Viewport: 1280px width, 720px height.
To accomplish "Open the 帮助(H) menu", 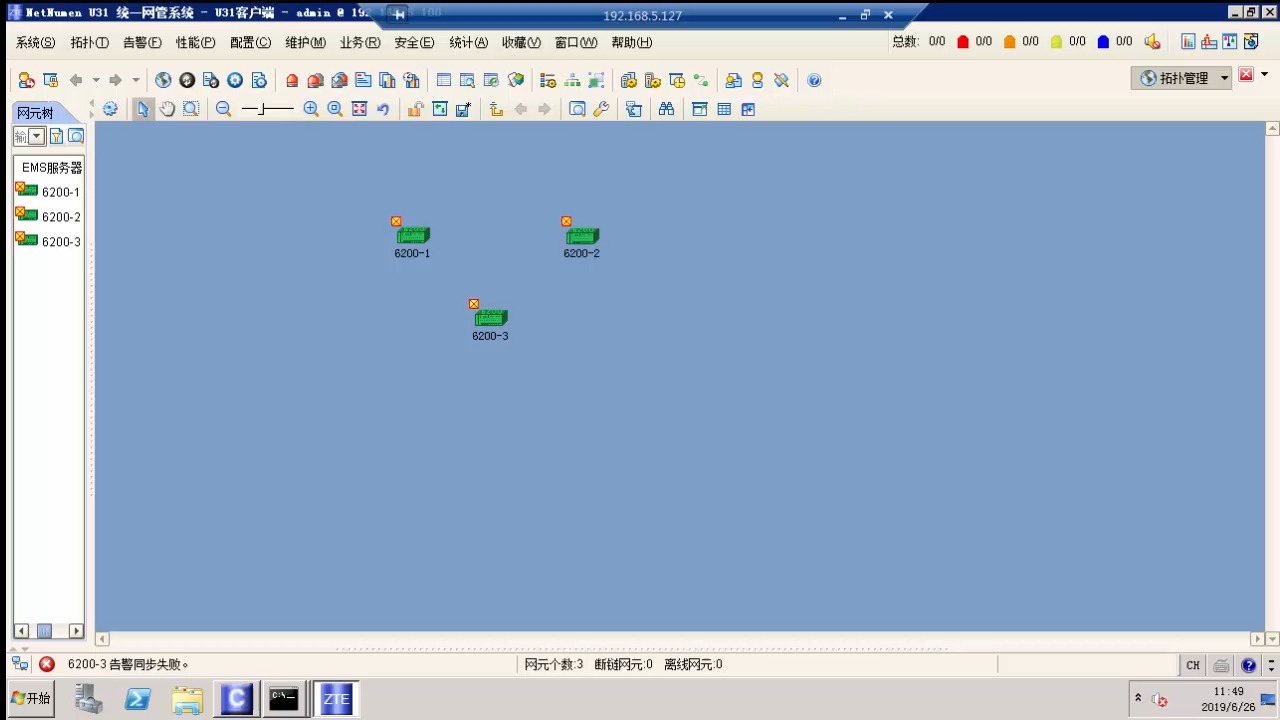I will [631, 42].
